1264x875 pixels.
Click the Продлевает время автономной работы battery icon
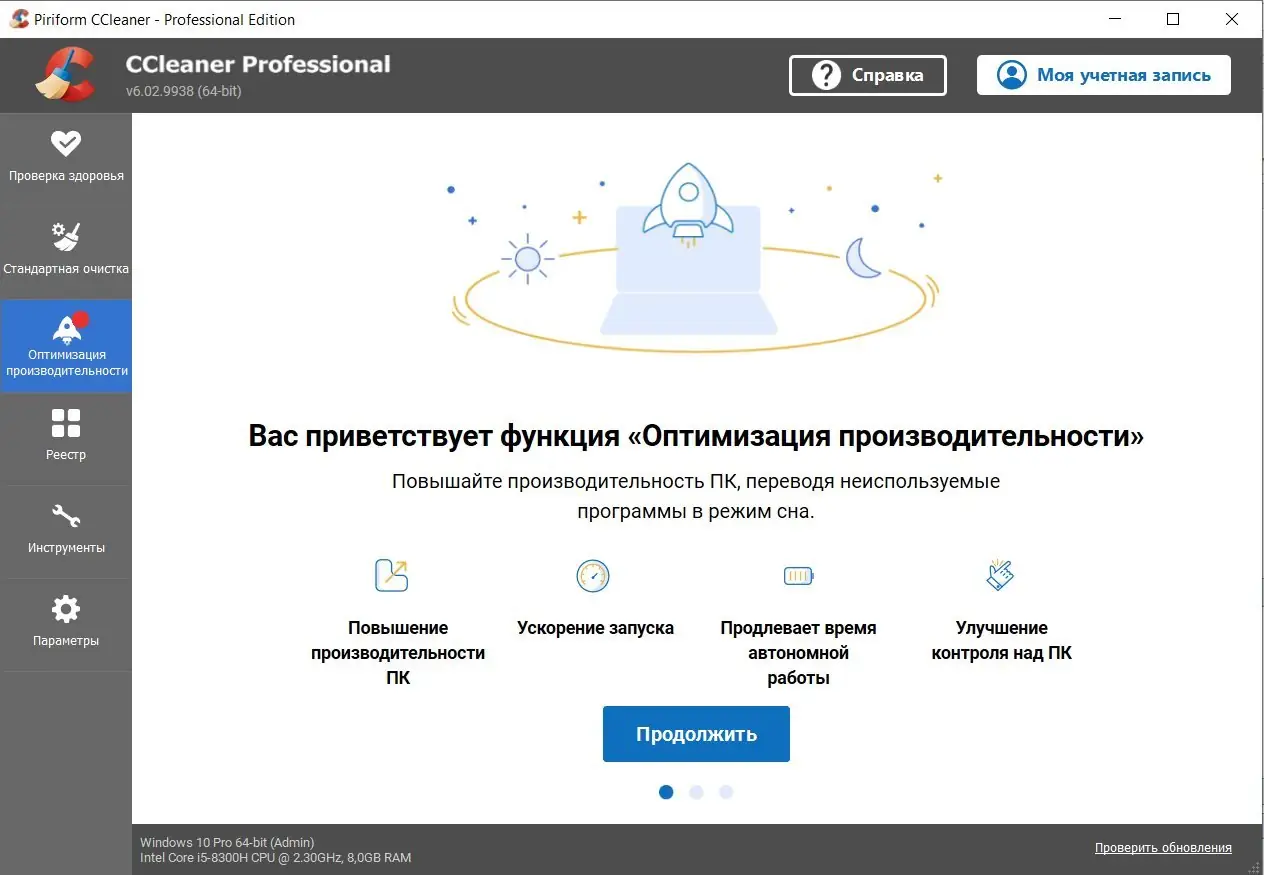[x=798, y=575]
